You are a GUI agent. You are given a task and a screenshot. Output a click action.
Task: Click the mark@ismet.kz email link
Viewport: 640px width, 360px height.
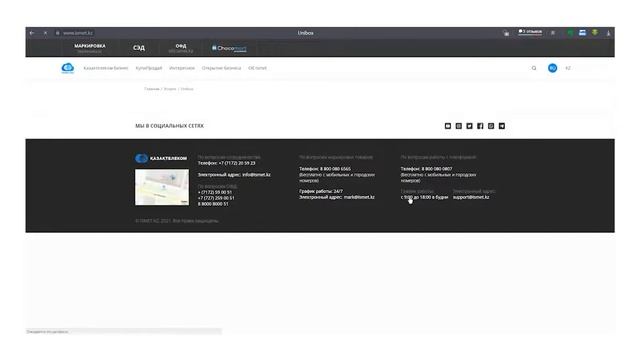(359, 197)
